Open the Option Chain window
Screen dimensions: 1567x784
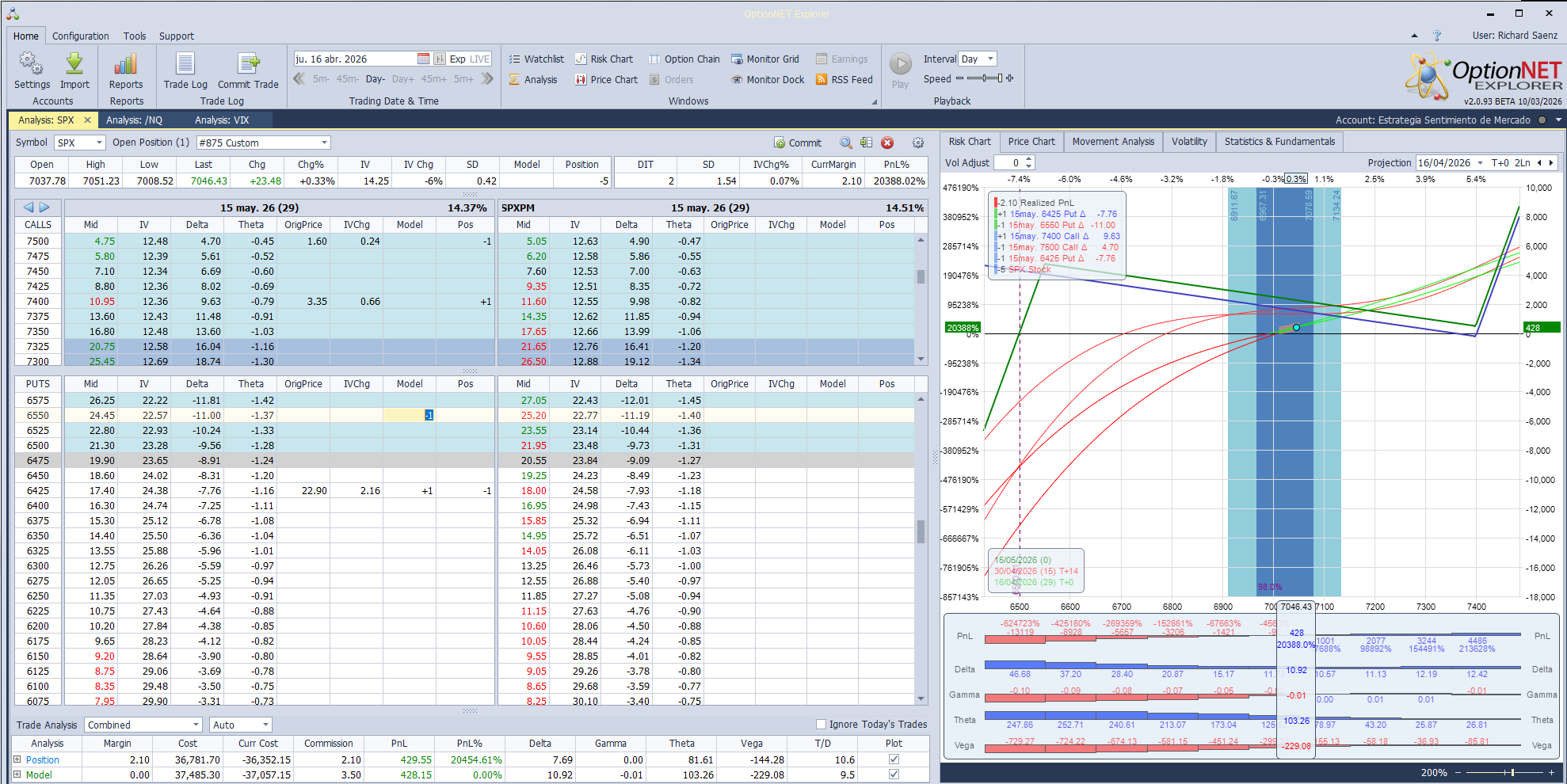pyautogui.click(x=684, y=59)
